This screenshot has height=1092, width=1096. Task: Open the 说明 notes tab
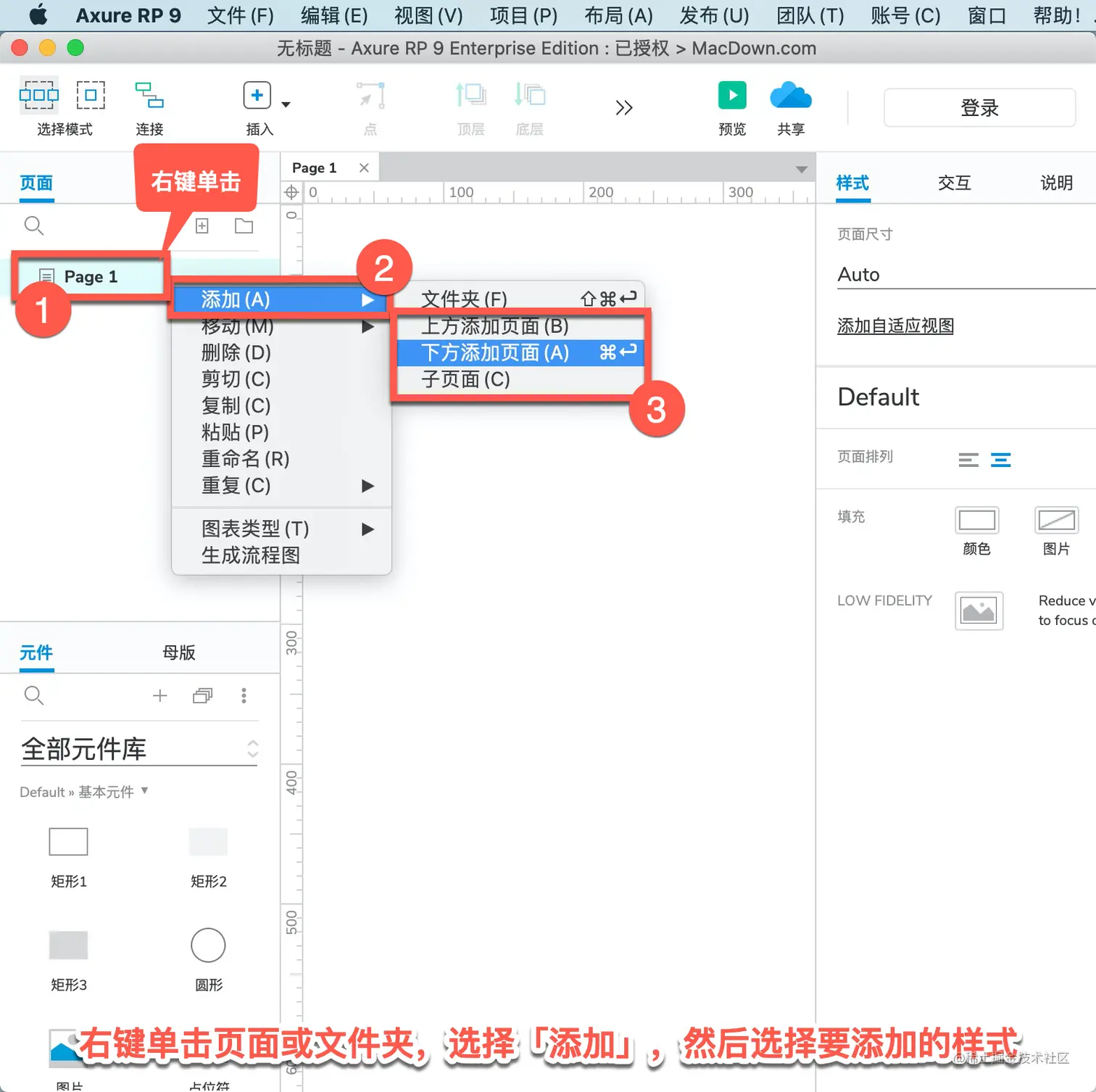(x=1056, y=183)
